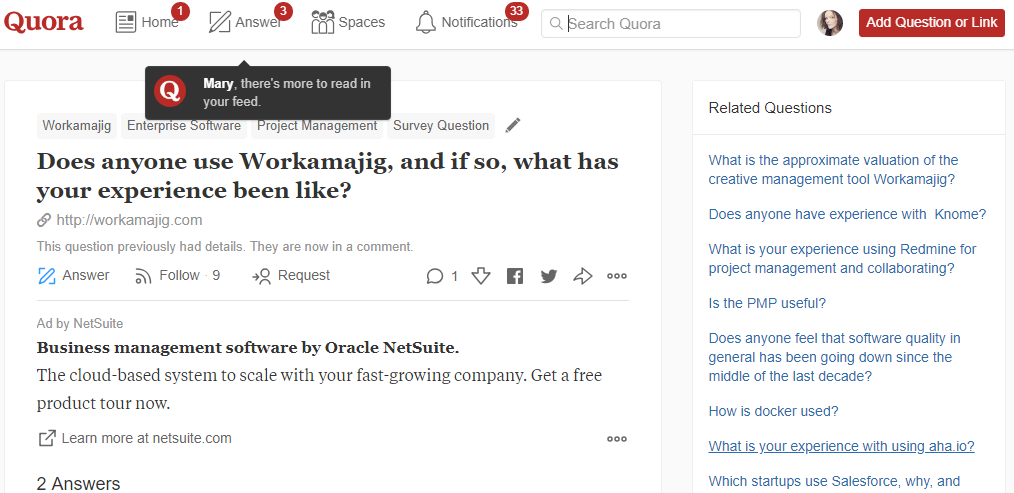
Task: Click the search magnifier icon
Action: [555, 24]
